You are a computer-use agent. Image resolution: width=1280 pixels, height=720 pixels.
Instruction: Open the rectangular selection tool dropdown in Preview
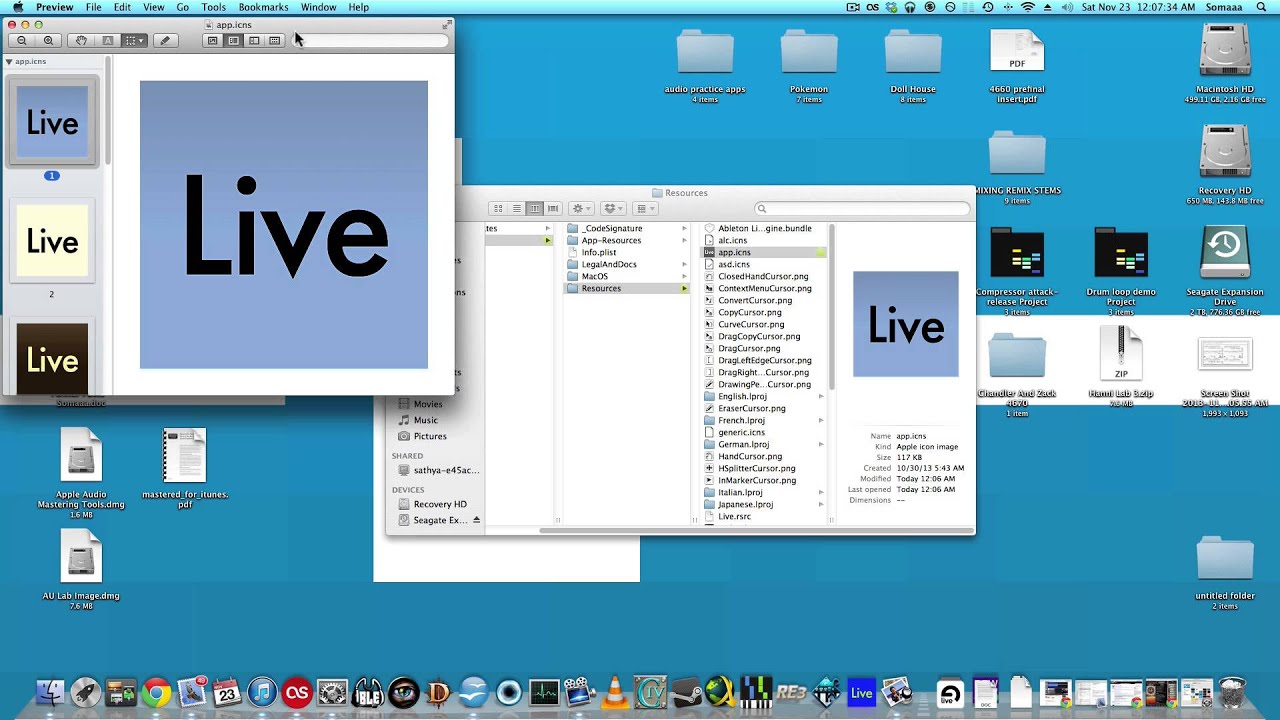click(135, 41)
